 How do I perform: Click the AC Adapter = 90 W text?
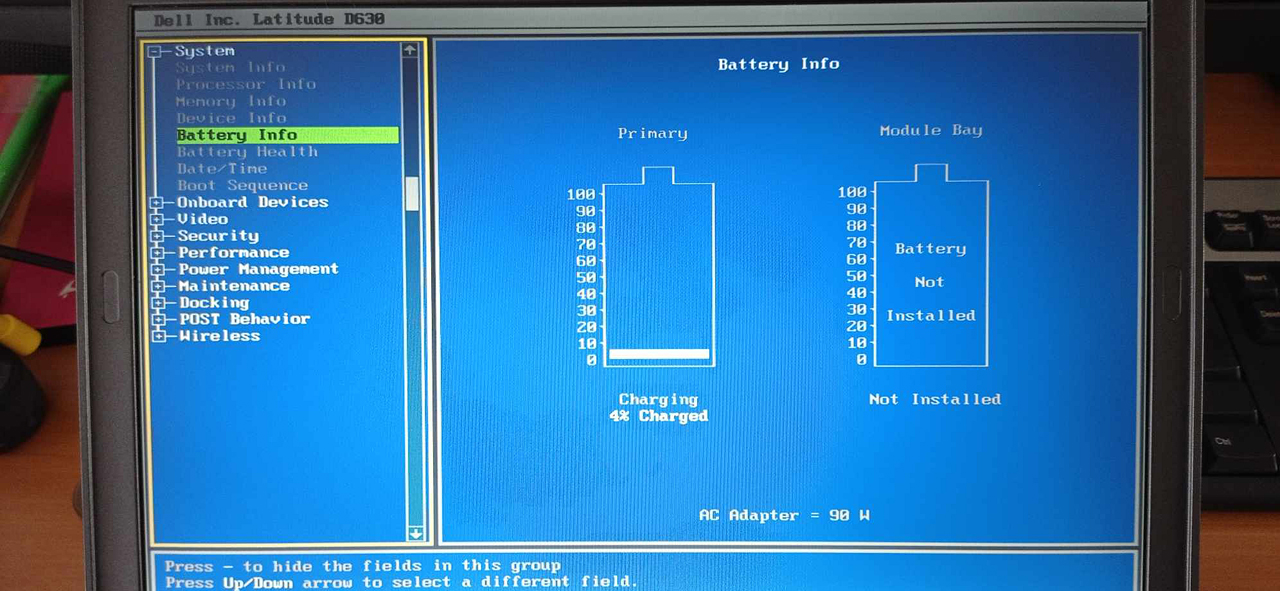pyautogui.click(x=784, y=516)
